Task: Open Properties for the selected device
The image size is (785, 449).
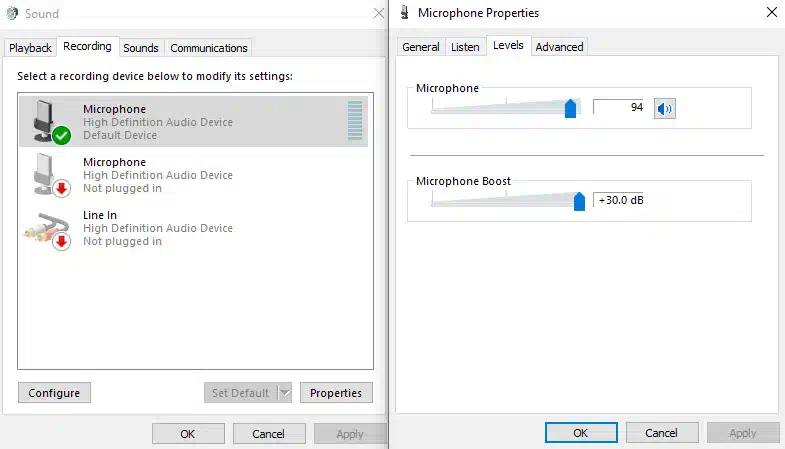Action: coord(335,393)
